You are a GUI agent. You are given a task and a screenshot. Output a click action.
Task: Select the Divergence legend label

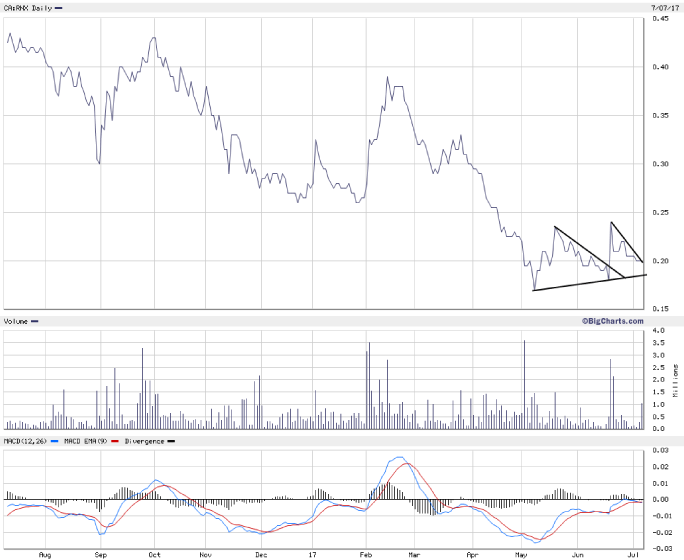click(x=146, y=440)
